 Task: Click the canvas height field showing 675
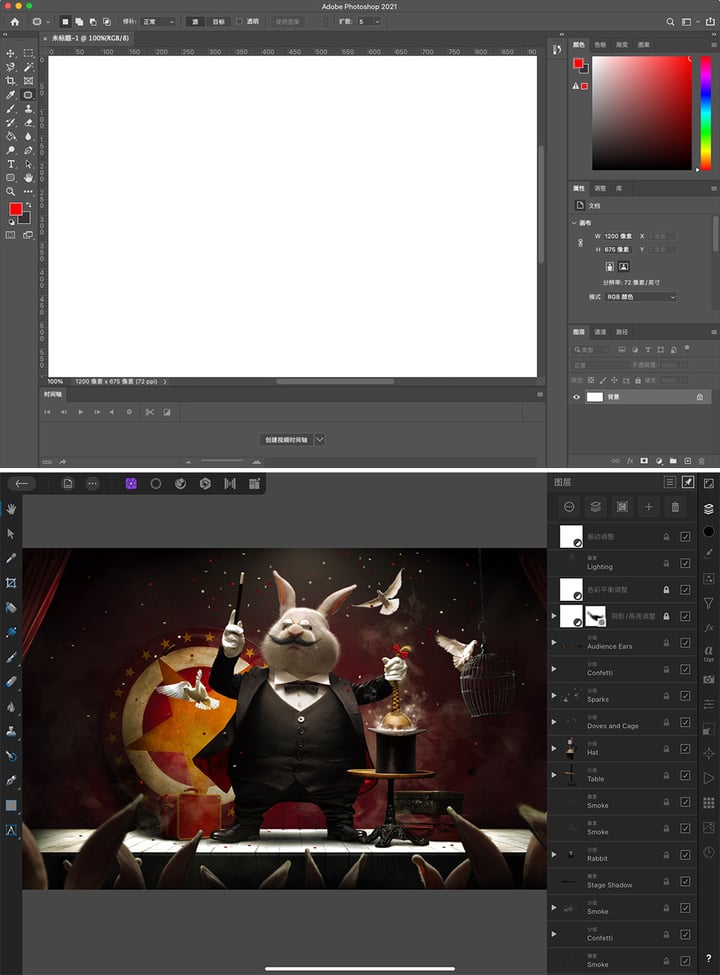point(617,249)
